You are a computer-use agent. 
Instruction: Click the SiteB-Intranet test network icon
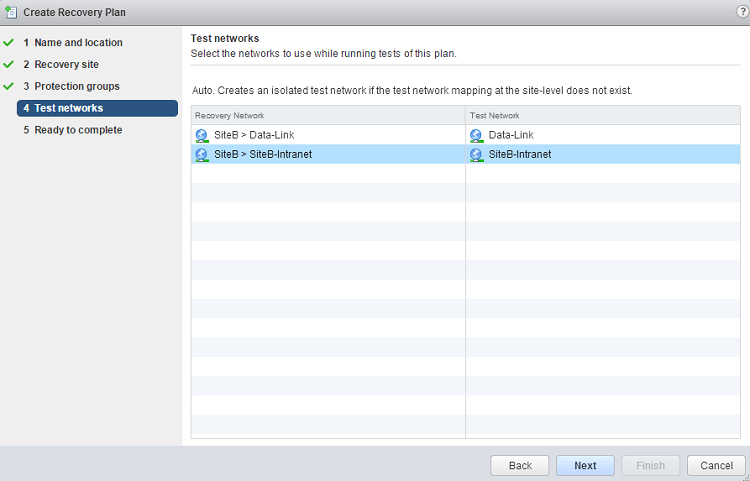point(476,154)
